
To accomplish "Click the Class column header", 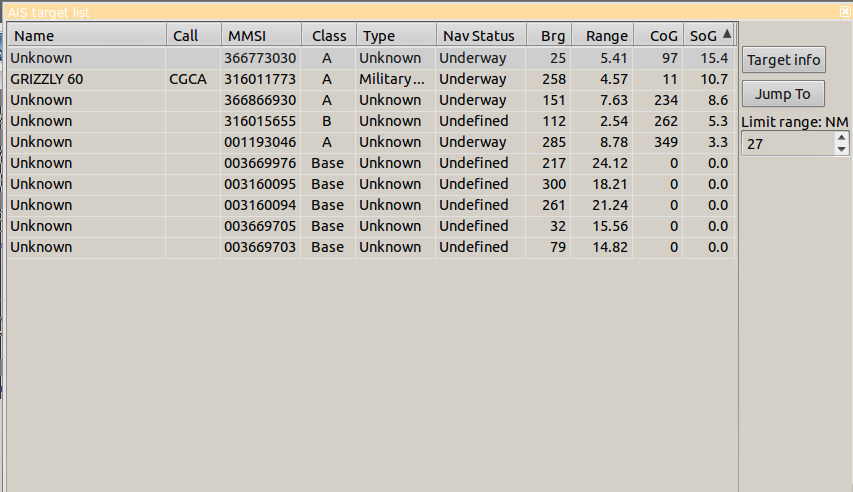I will 329,36.
